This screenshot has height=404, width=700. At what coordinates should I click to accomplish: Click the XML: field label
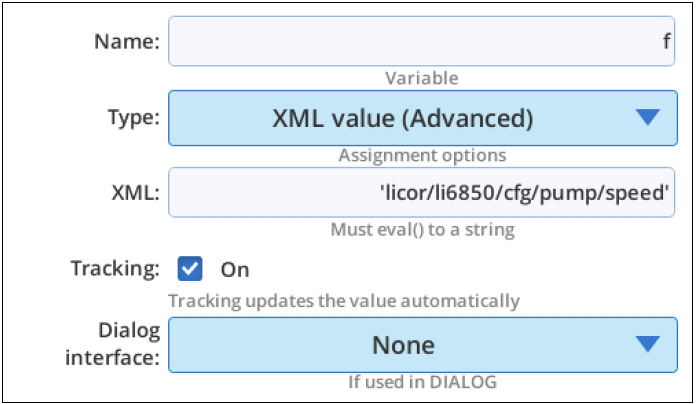tap(135, 193)
